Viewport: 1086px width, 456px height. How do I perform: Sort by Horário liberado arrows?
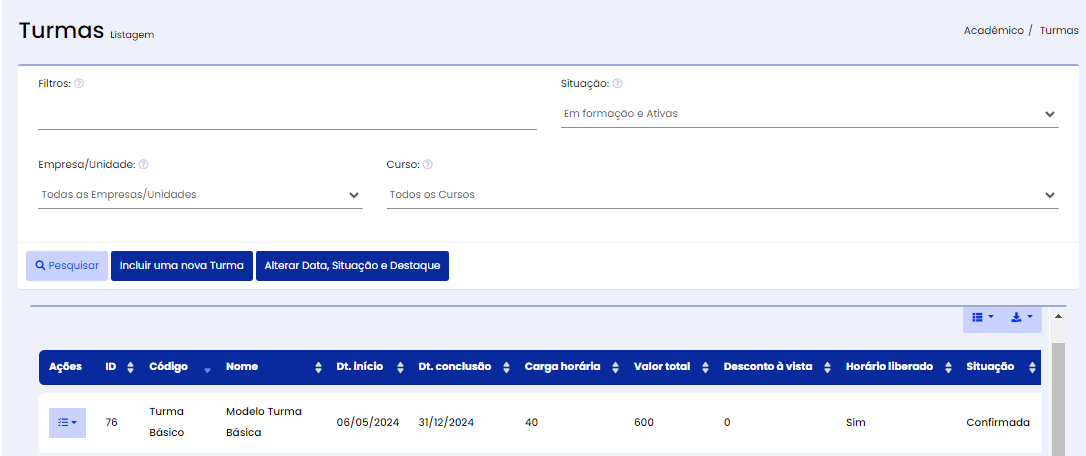point(949,368)
